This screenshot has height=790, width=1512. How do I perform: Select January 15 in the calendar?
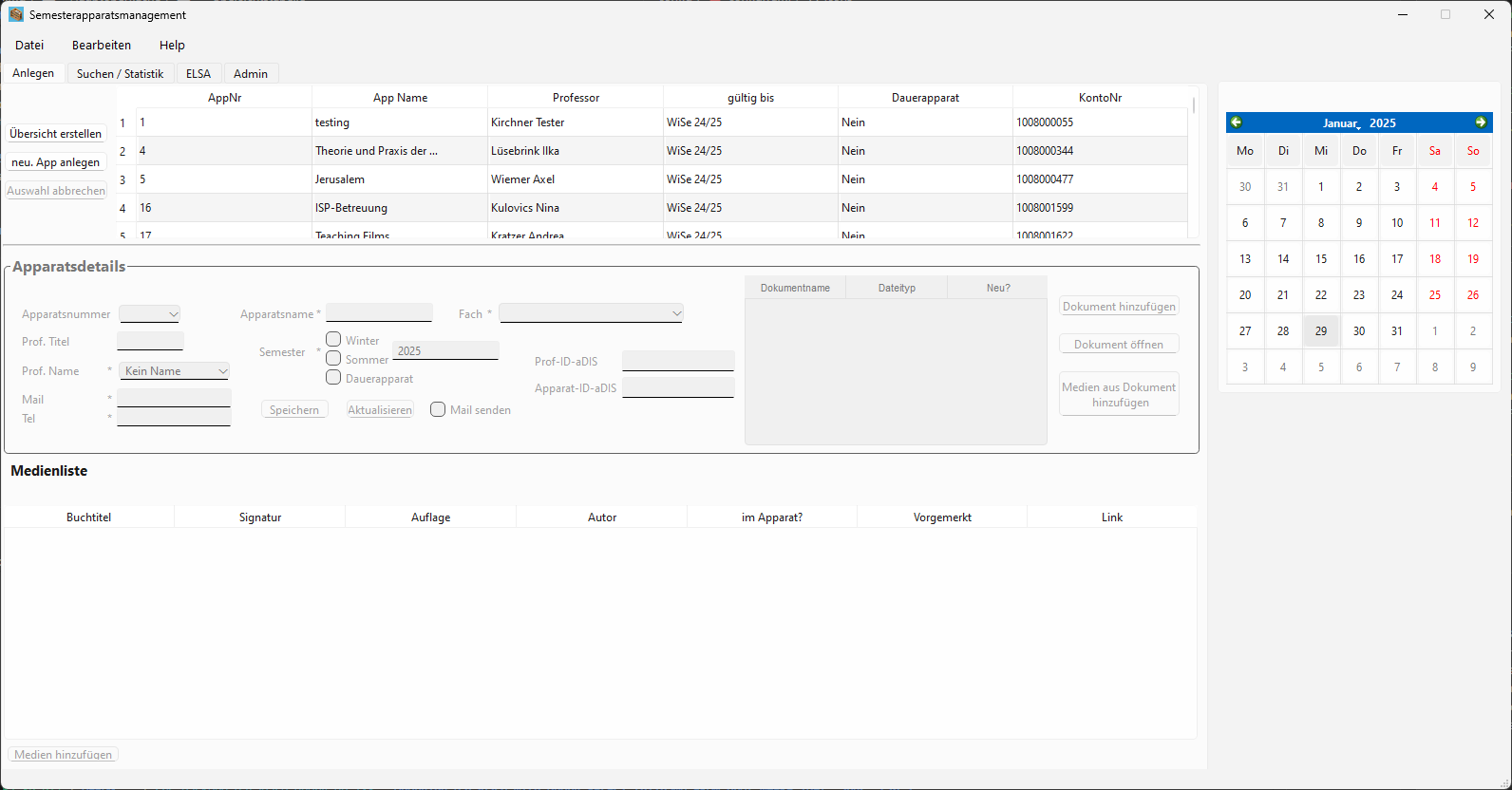point(1321,259)
